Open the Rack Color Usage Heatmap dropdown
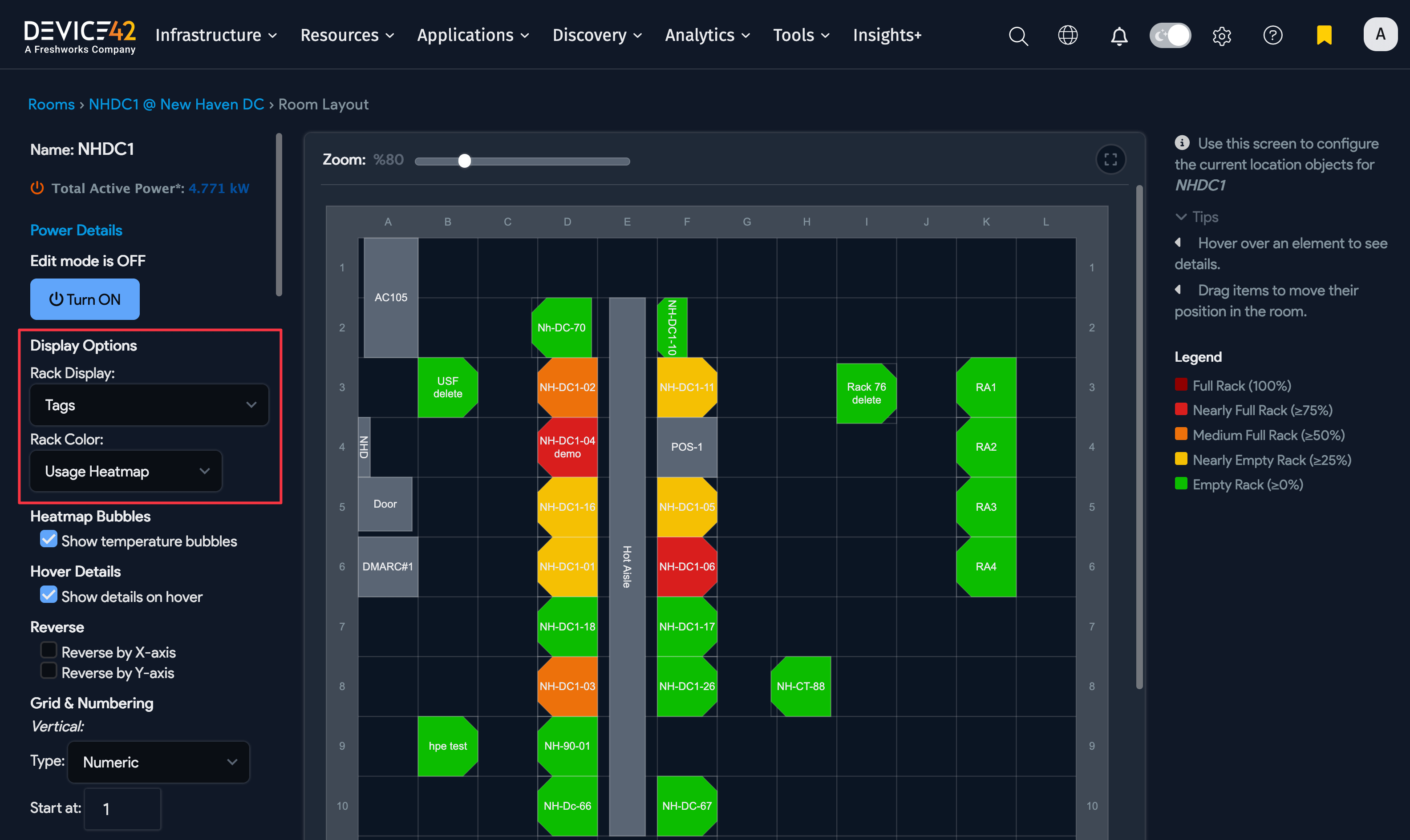1410x840 pixels. pos(126,471)
